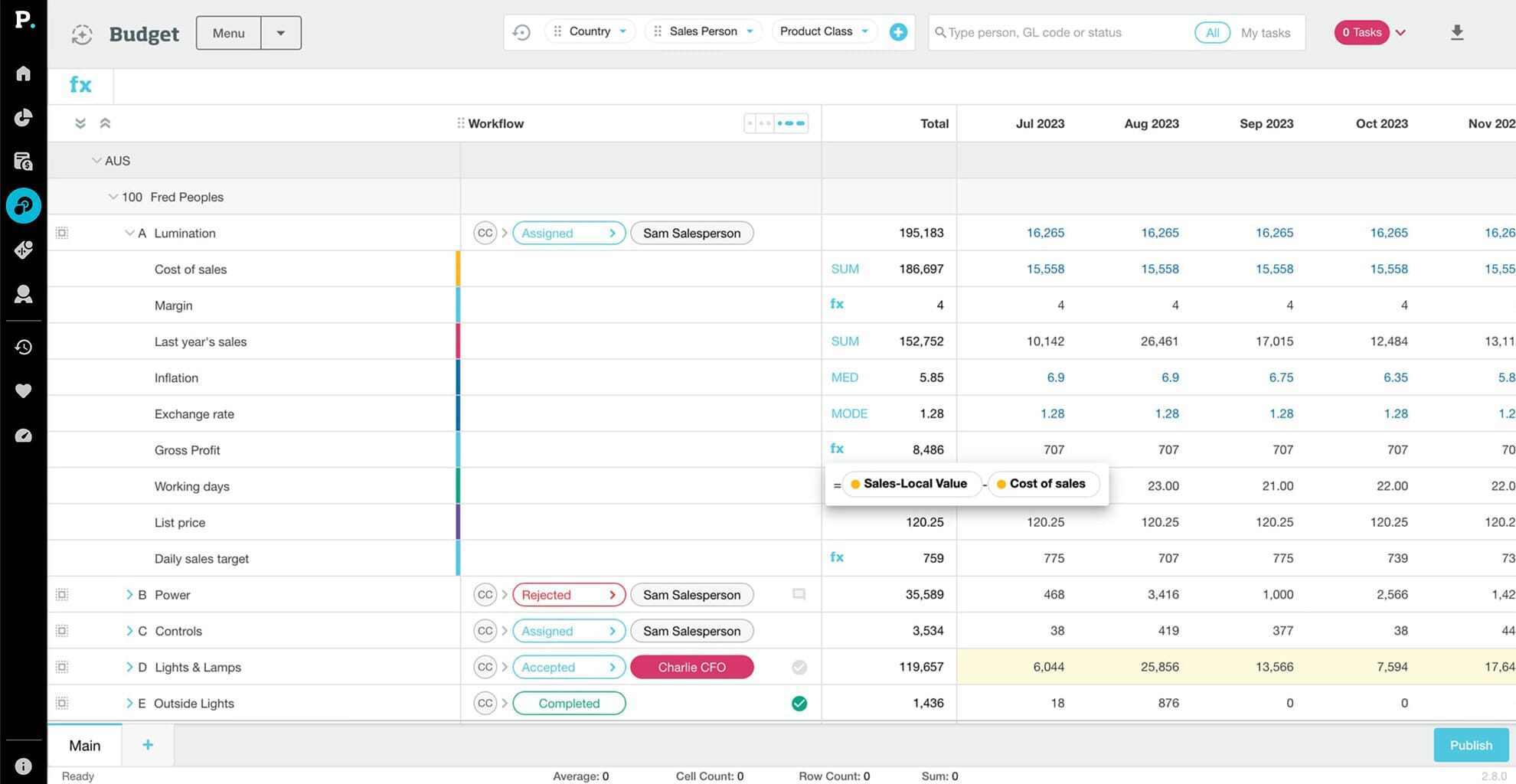Click the Publish button
The image size is (1516, 784).
[1470, 745]
